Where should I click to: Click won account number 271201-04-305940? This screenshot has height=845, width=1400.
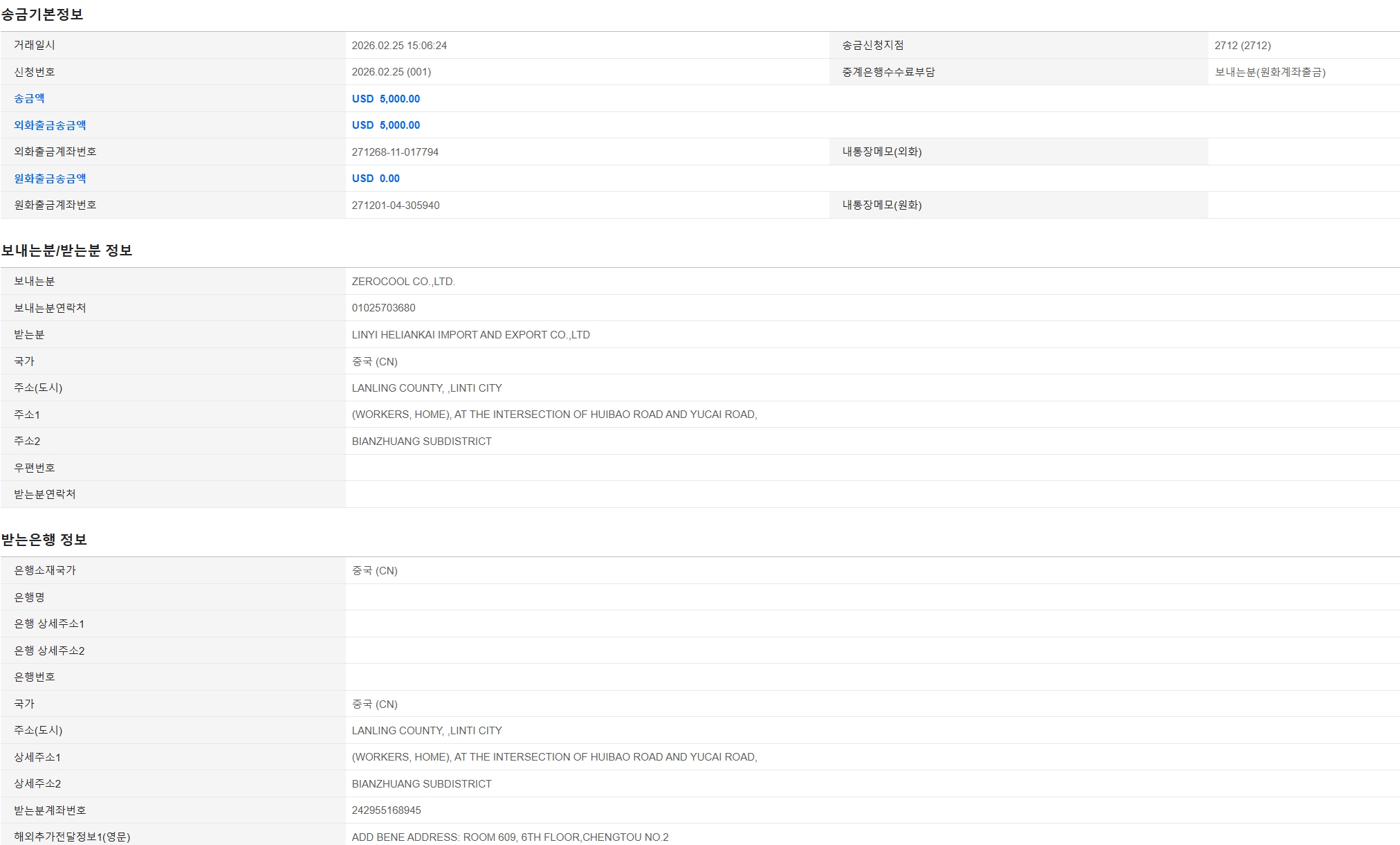point(396,206)
